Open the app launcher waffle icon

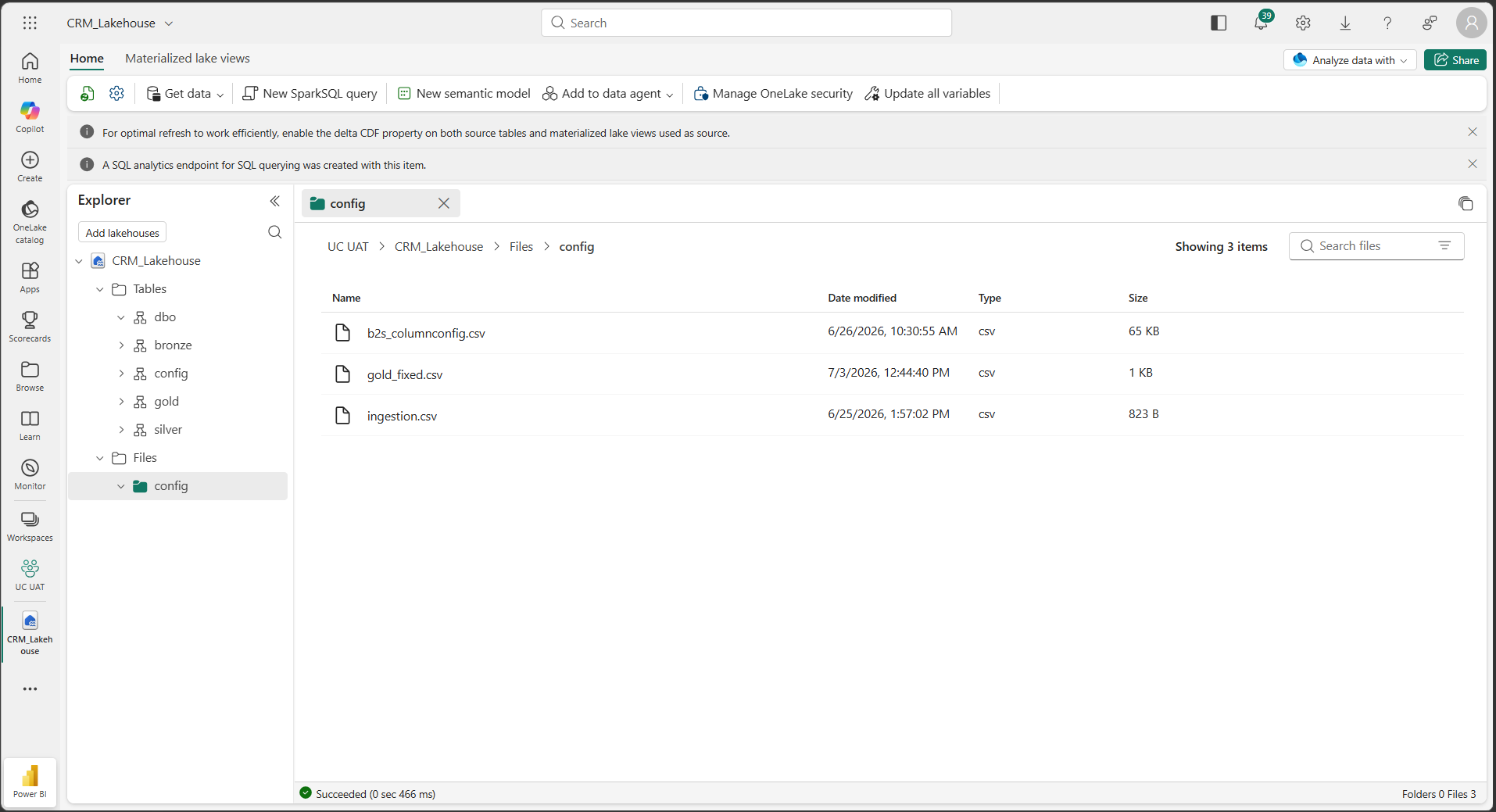(30, 23)
